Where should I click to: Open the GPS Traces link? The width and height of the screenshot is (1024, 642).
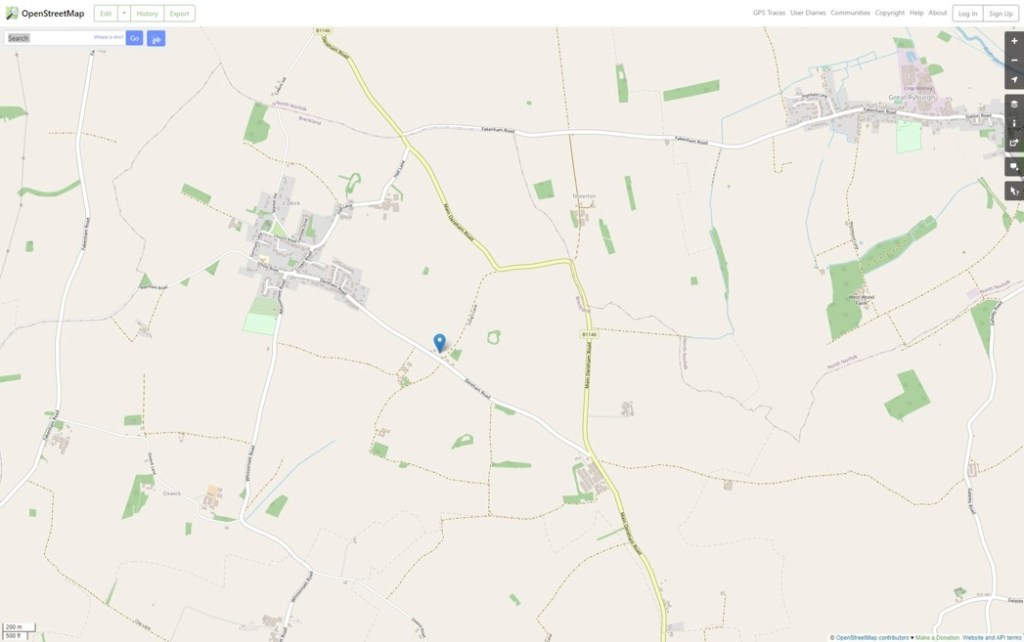[769, 13]
